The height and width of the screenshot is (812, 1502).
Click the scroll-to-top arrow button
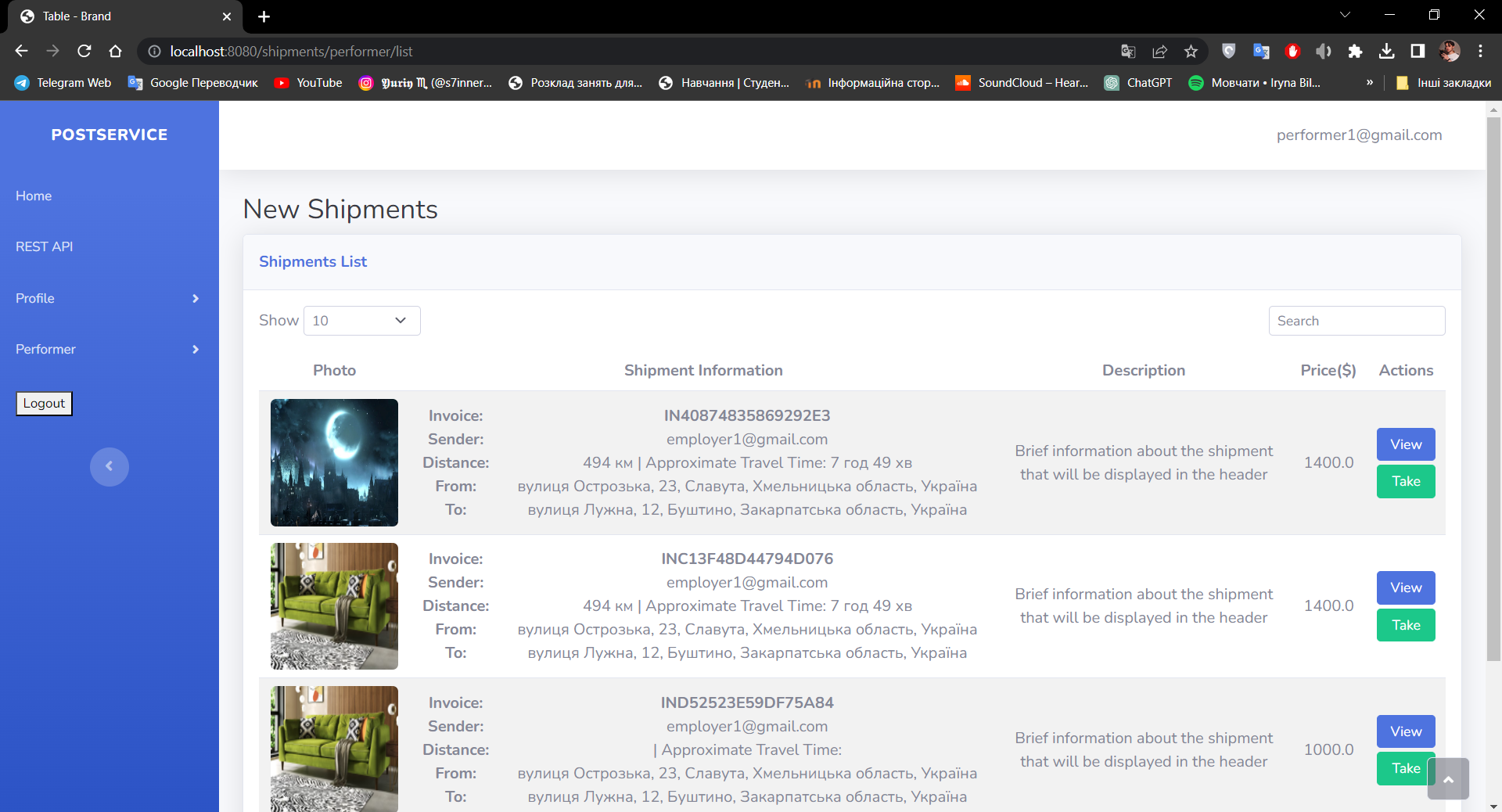pos(1448,779)
